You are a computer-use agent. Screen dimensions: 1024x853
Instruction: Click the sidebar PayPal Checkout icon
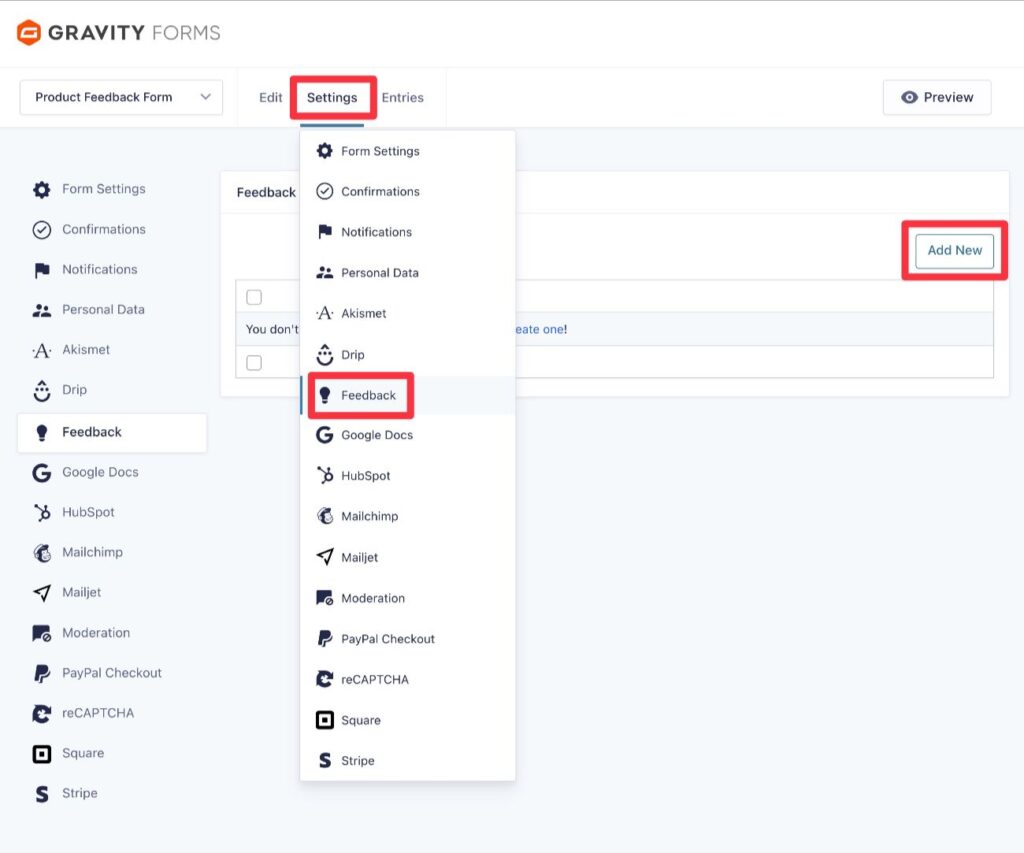tap(42, 673)
